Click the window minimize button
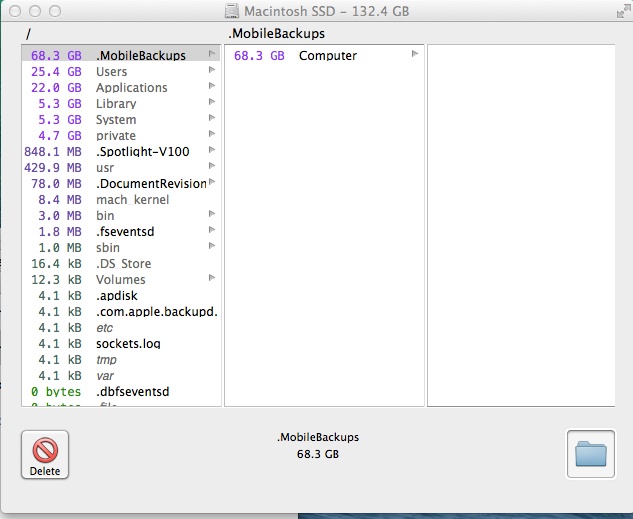Image resolution: width=633 pixels, height=519 pixels. [35, 11]
